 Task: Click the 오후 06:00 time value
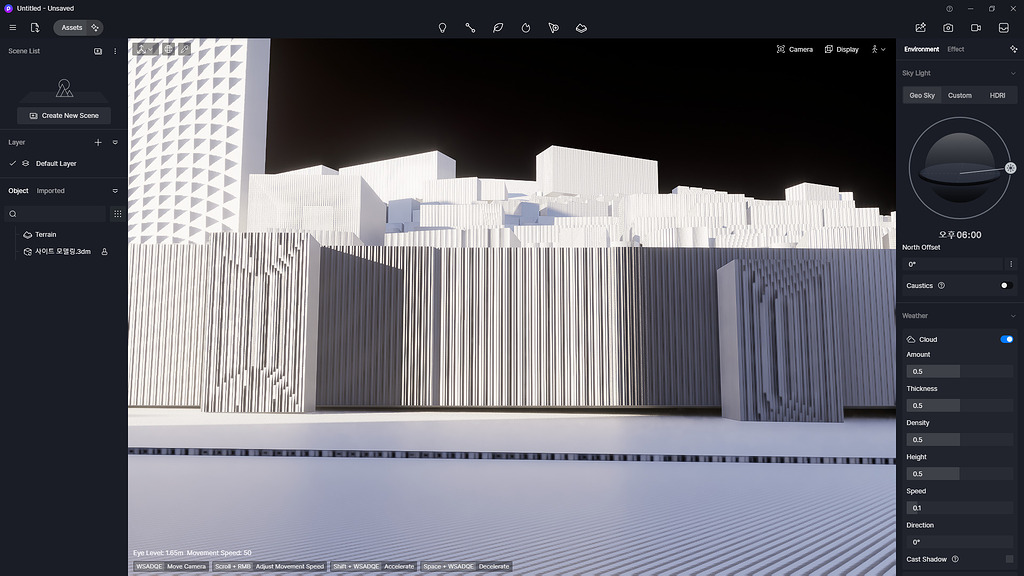click(960, 234)
